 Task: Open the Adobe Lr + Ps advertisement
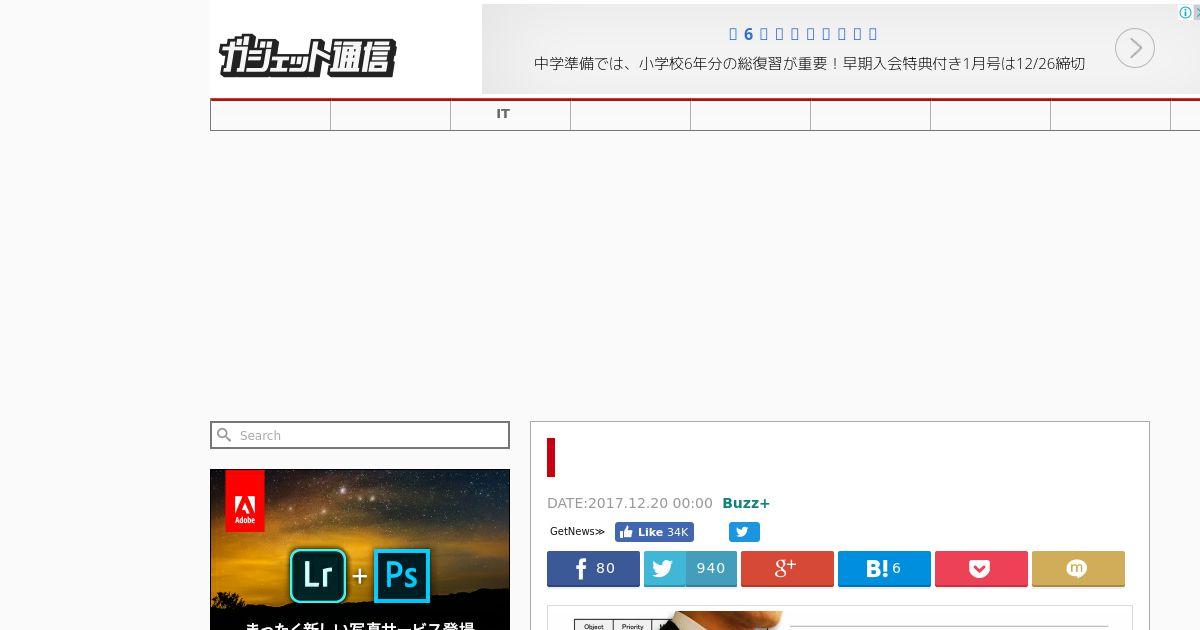point(360,550)
